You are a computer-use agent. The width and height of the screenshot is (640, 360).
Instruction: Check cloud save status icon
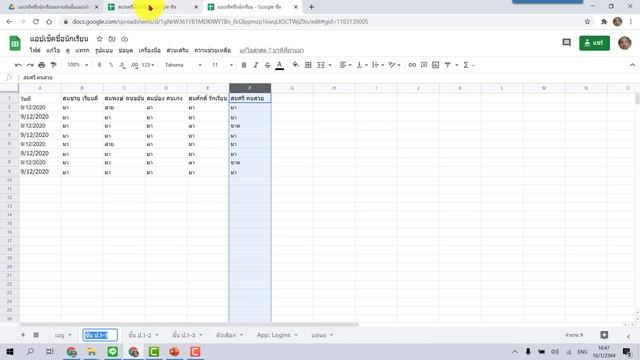(x=124, y=39)
